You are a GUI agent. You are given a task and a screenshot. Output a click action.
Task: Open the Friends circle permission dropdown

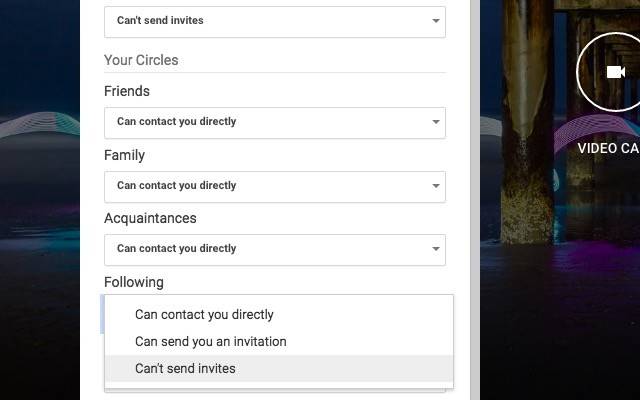coord(274,122)
